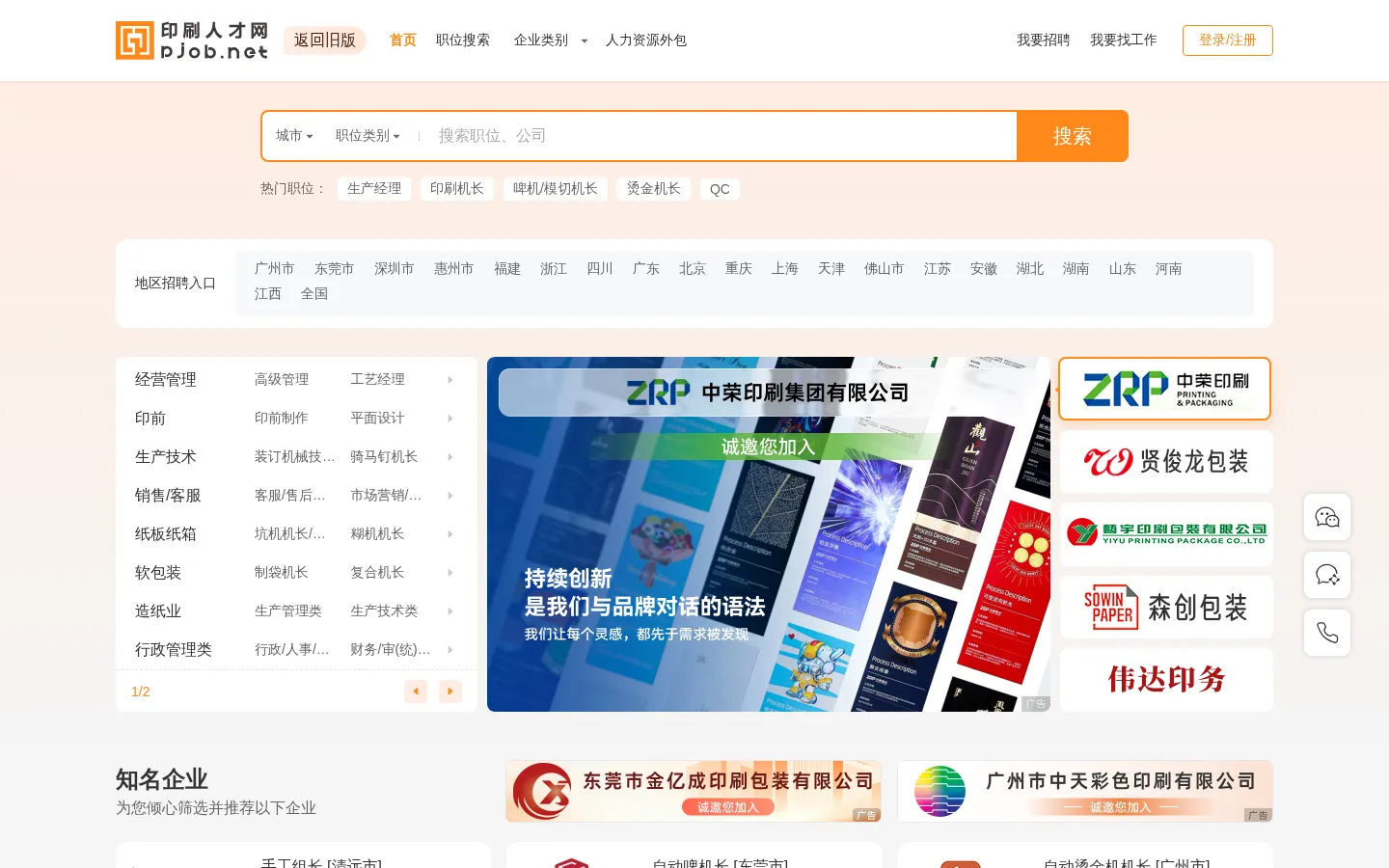Open the WeChat floating sidebar icon
1389x868 pixels.
pos(1327,518)
